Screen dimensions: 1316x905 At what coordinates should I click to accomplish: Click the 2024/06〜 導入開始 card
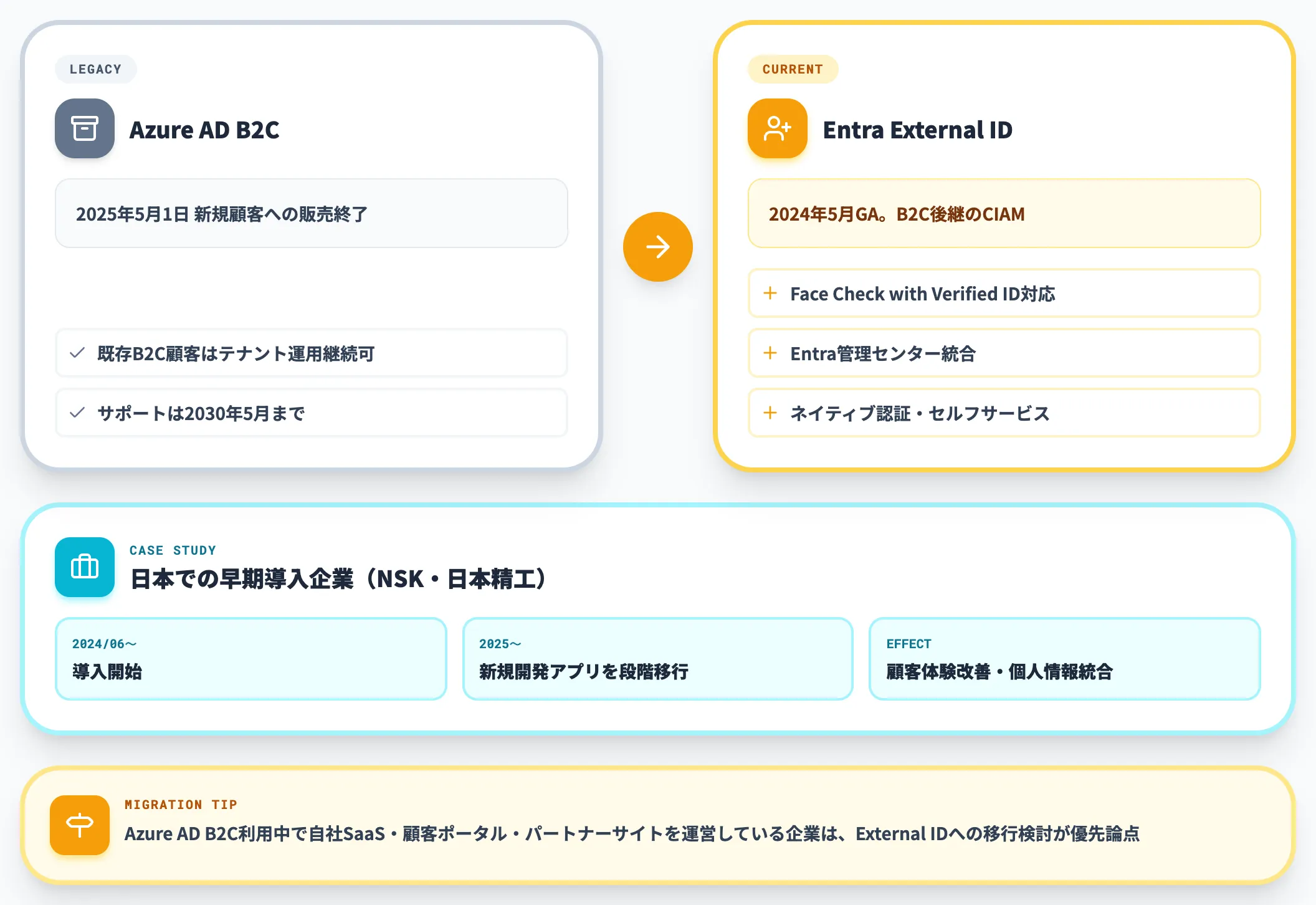pos(251,659)
